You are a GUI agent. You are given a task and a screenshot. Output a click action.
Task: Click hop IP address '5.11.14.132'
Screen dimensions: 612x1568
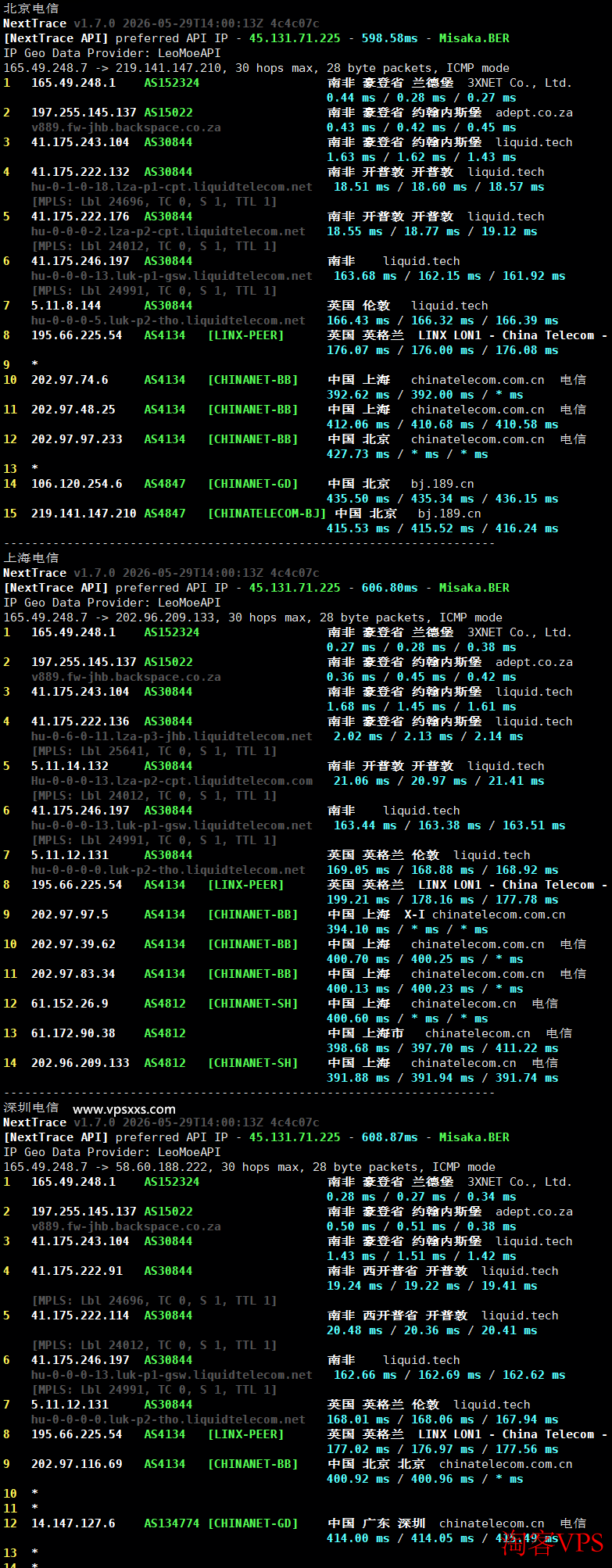coord(70,766)
